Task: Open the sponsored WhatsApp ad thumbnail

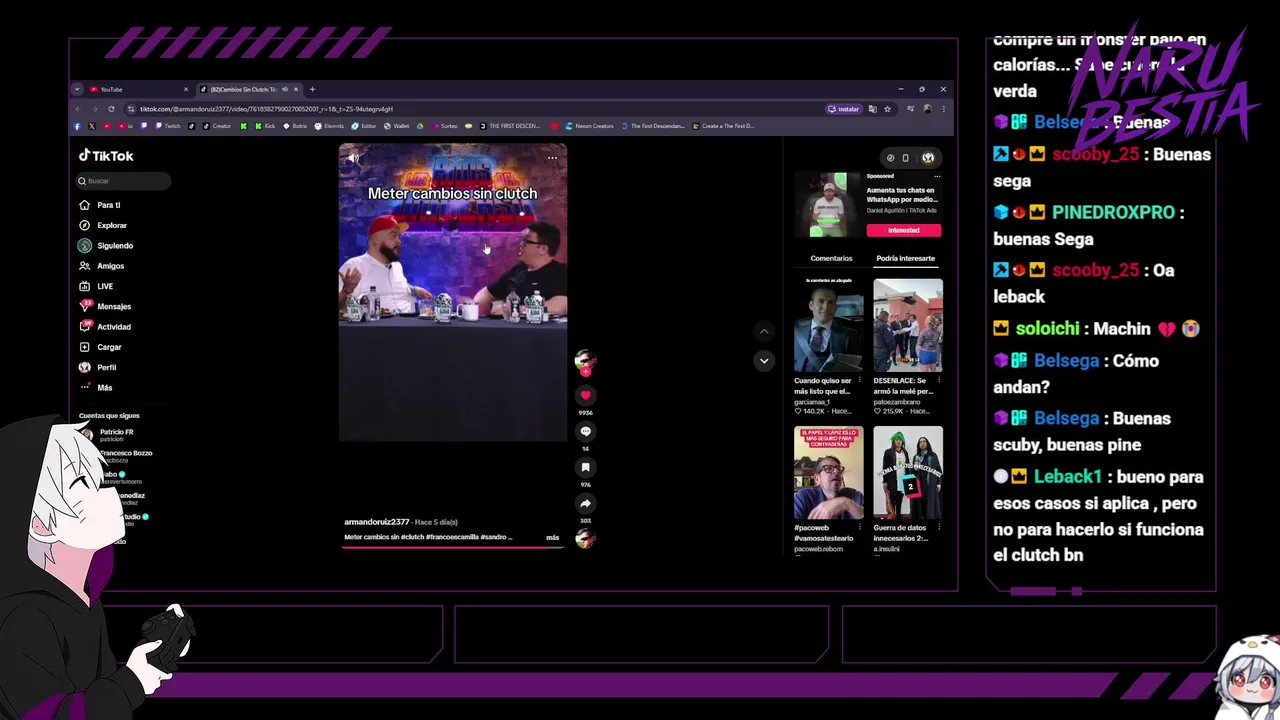Action: click(828, 205)
